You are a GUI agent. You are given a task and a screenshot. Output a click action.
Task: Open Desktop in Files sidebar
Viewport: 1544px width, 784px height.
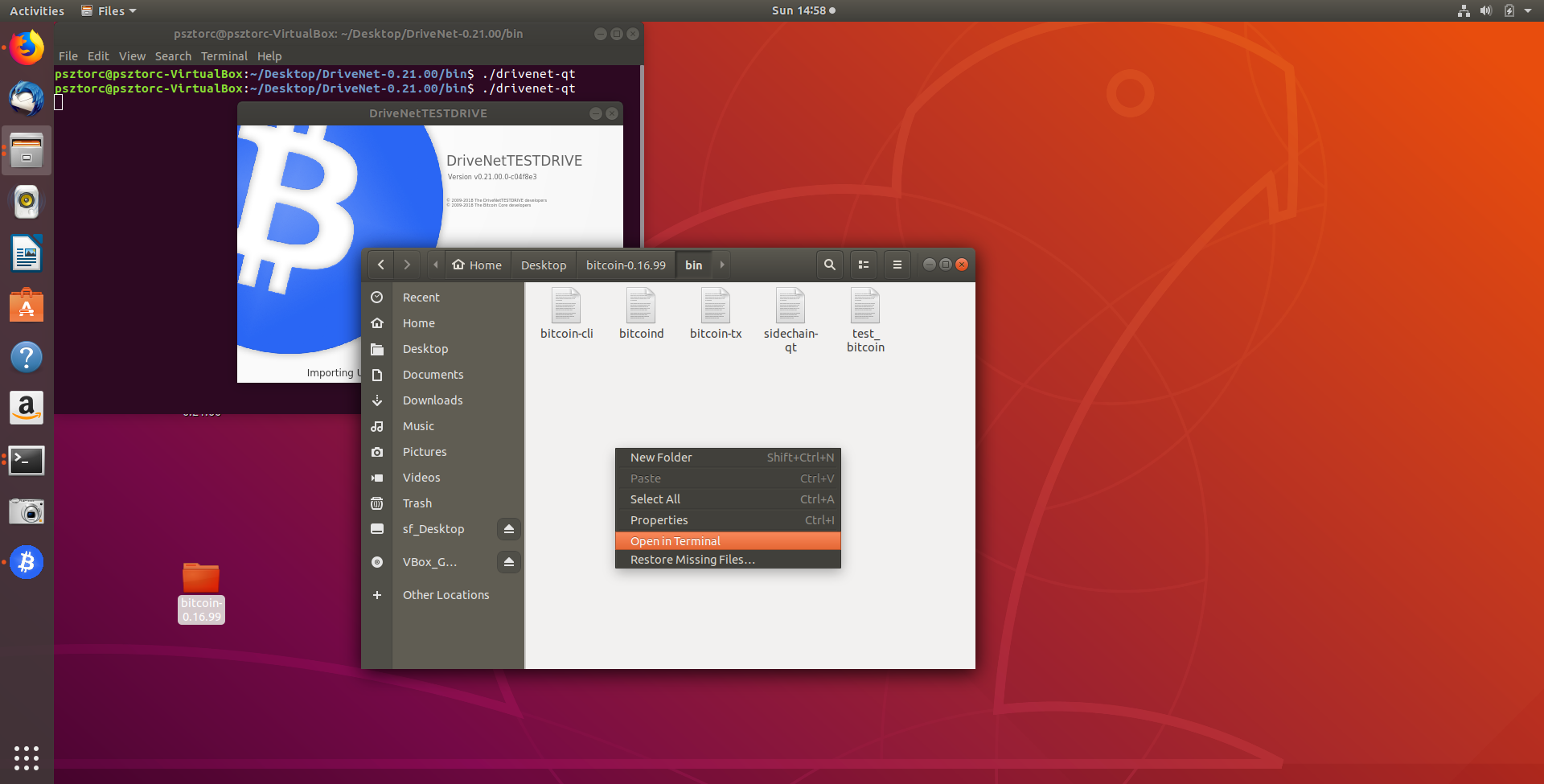pos(442,349)
